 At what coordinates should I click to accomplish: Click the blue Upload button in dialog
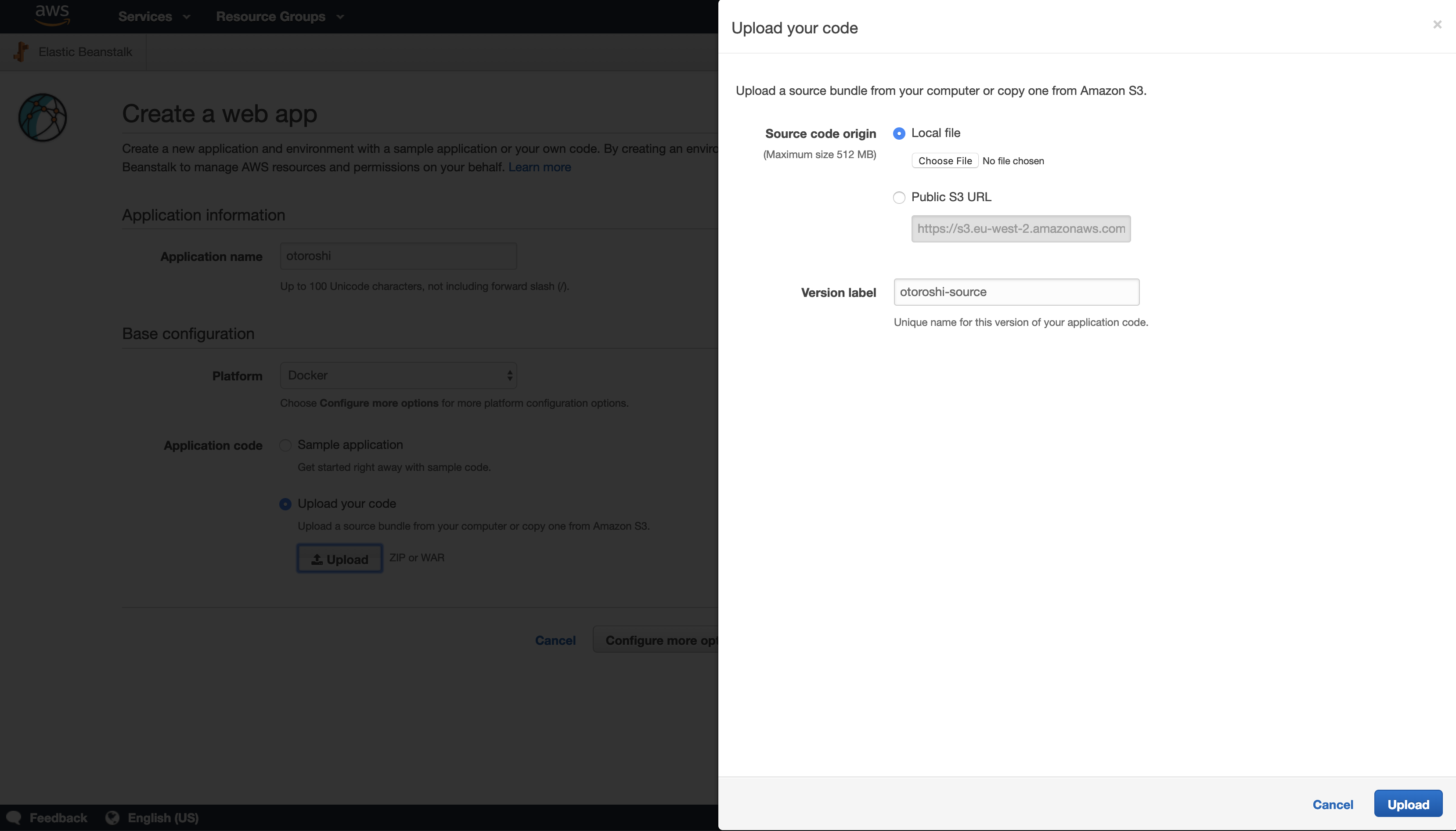coord(1408,804)
